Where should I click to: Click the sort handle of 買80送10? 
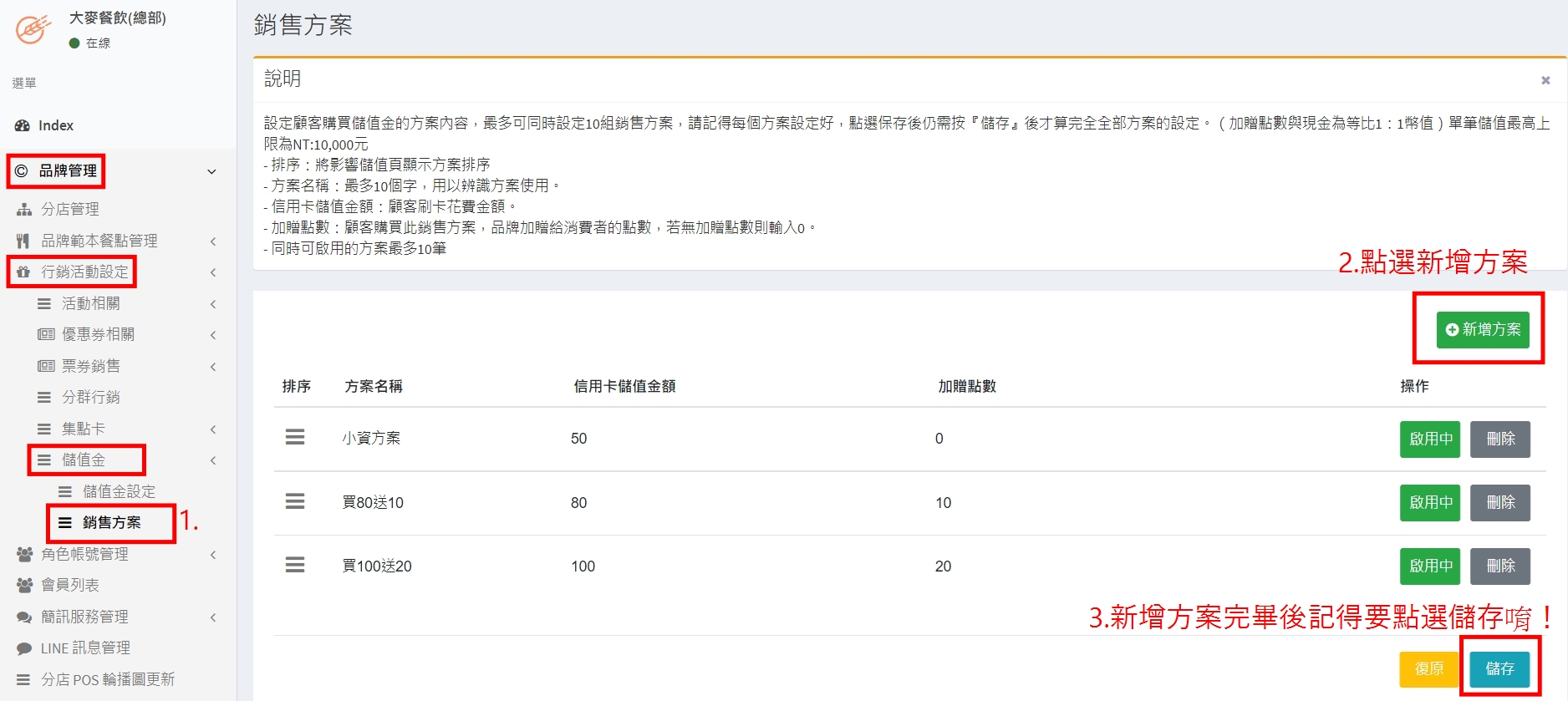(x=295, y=501)
